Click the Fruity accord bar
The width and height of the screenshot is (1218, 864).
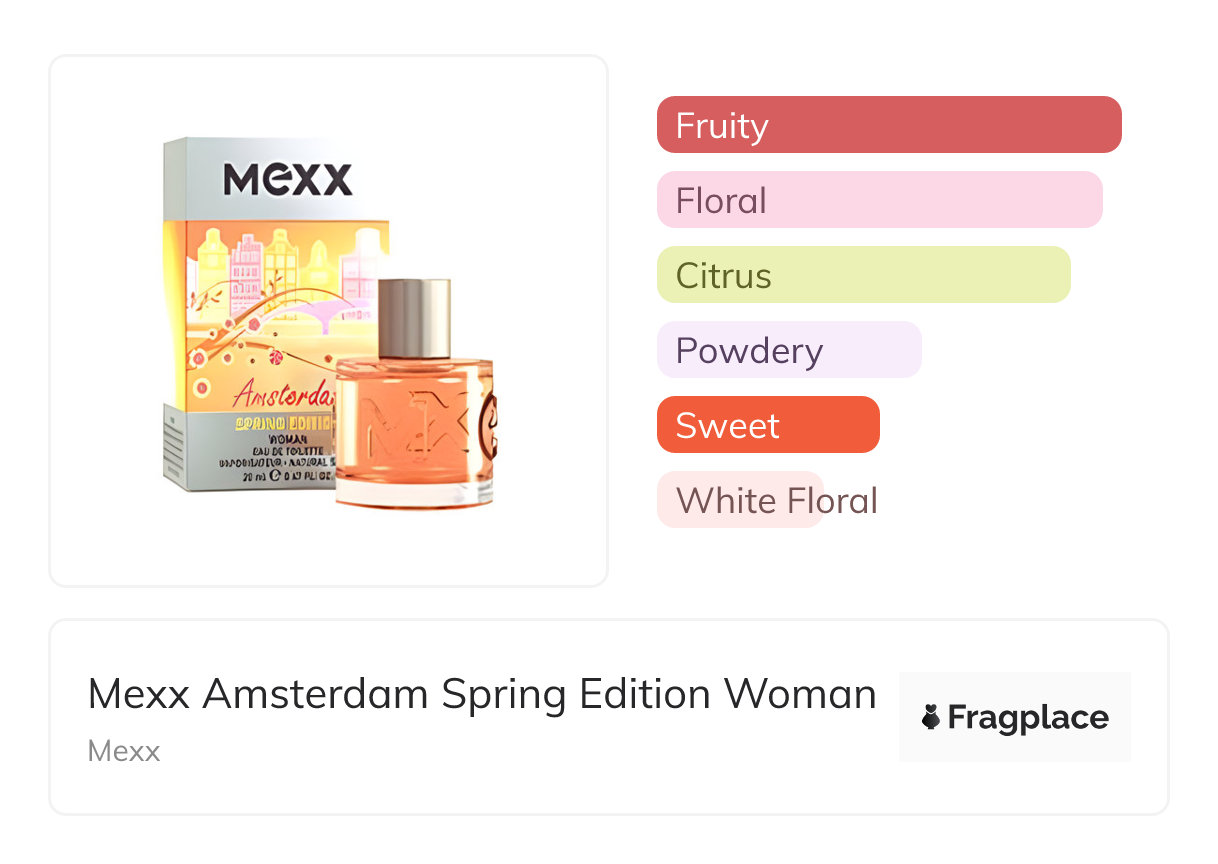click(x=888, y=125)
